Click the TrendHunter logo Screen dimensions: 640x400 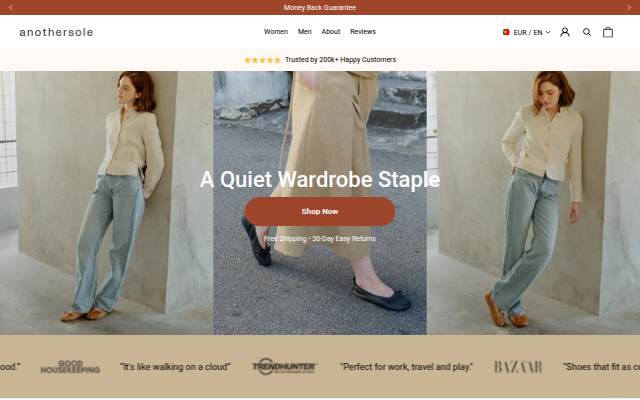(x=284, y=367)
